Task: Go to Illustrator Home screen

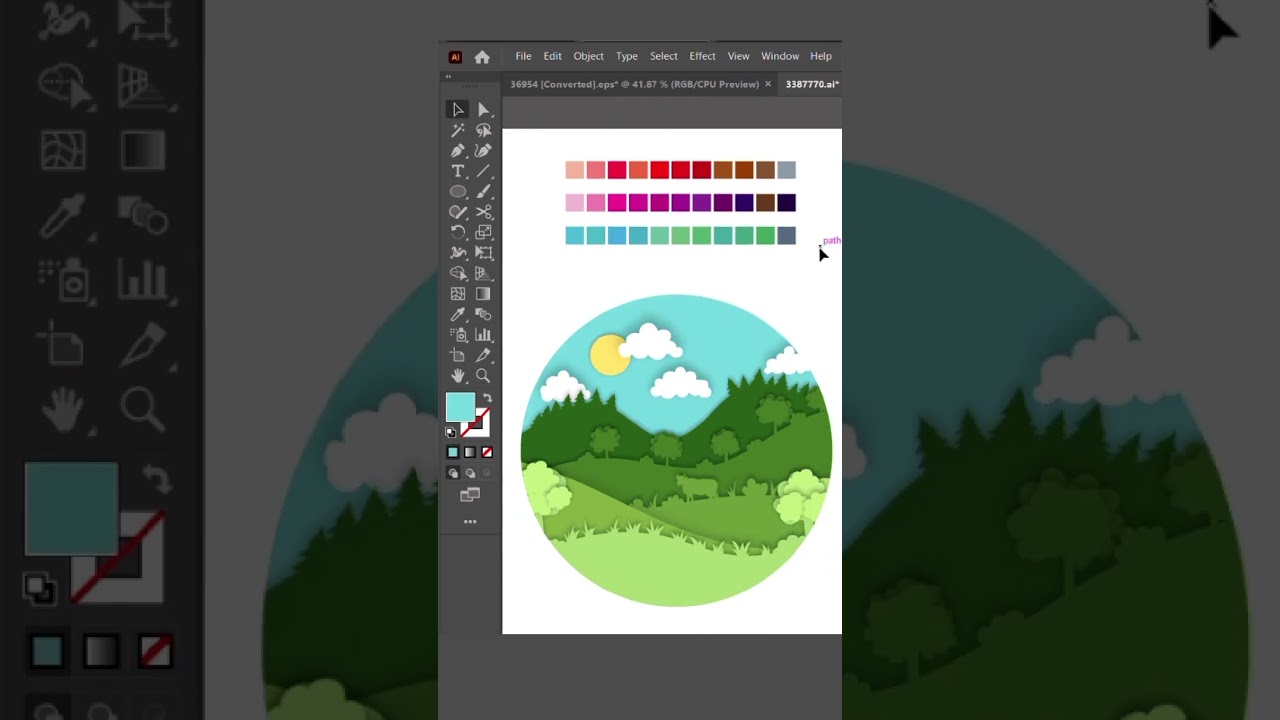Action: point(482,57)
